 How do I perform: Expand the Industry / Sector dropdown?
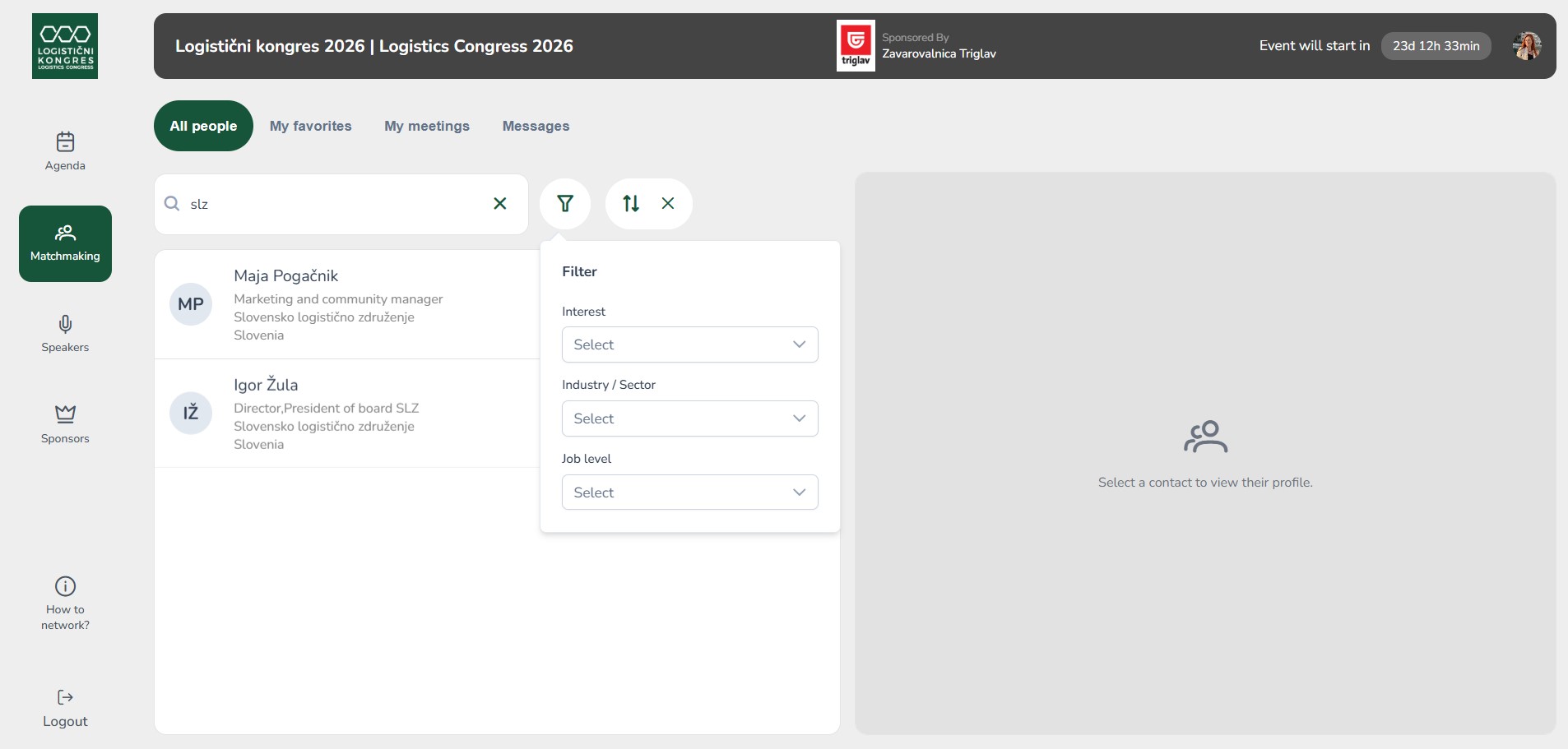tap(689, 418)
